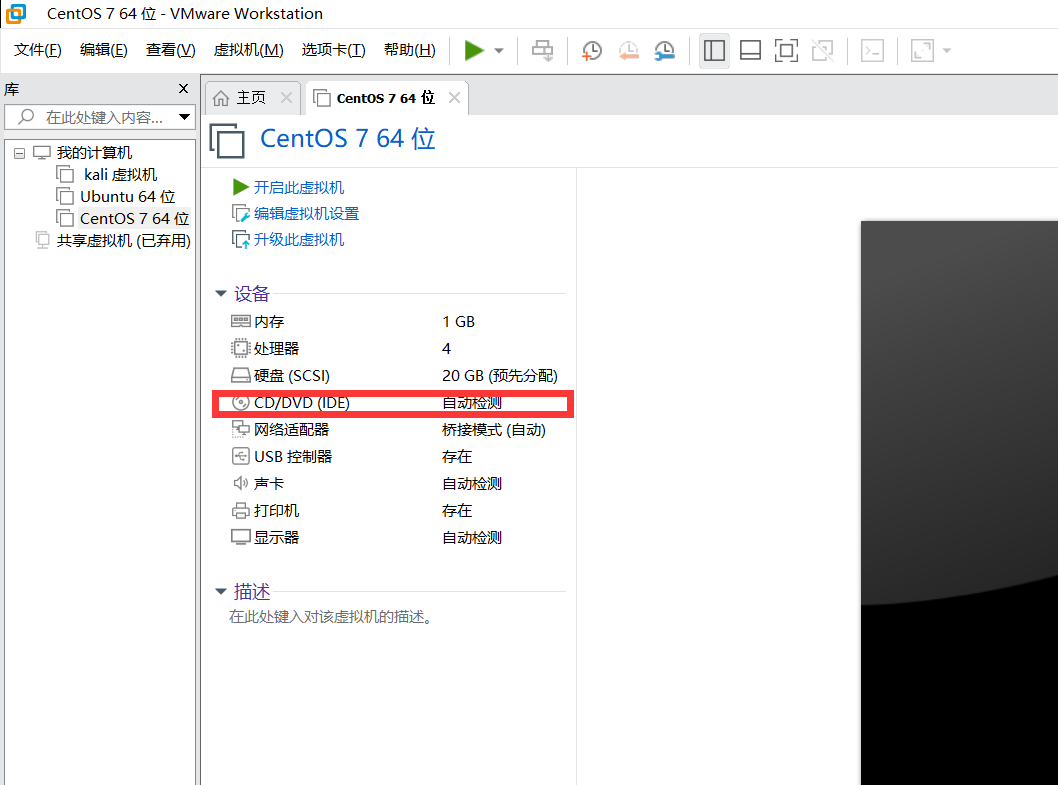Click the 硬盘 (SCSI) disk icon
This screenshot has height=785, width=1058.
tap(240, 375)
